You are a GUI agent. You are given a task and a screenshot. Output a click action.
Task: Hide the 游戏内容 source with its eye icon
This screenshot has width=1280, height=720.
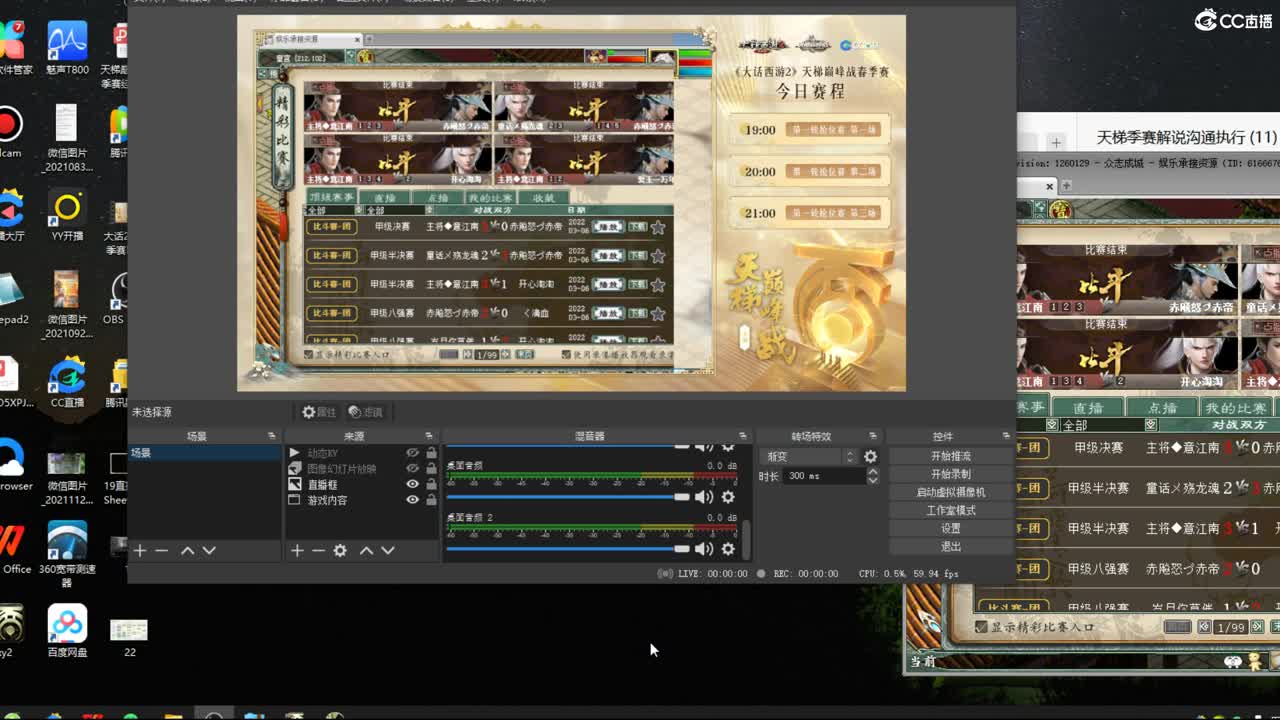tap(412, 500)
